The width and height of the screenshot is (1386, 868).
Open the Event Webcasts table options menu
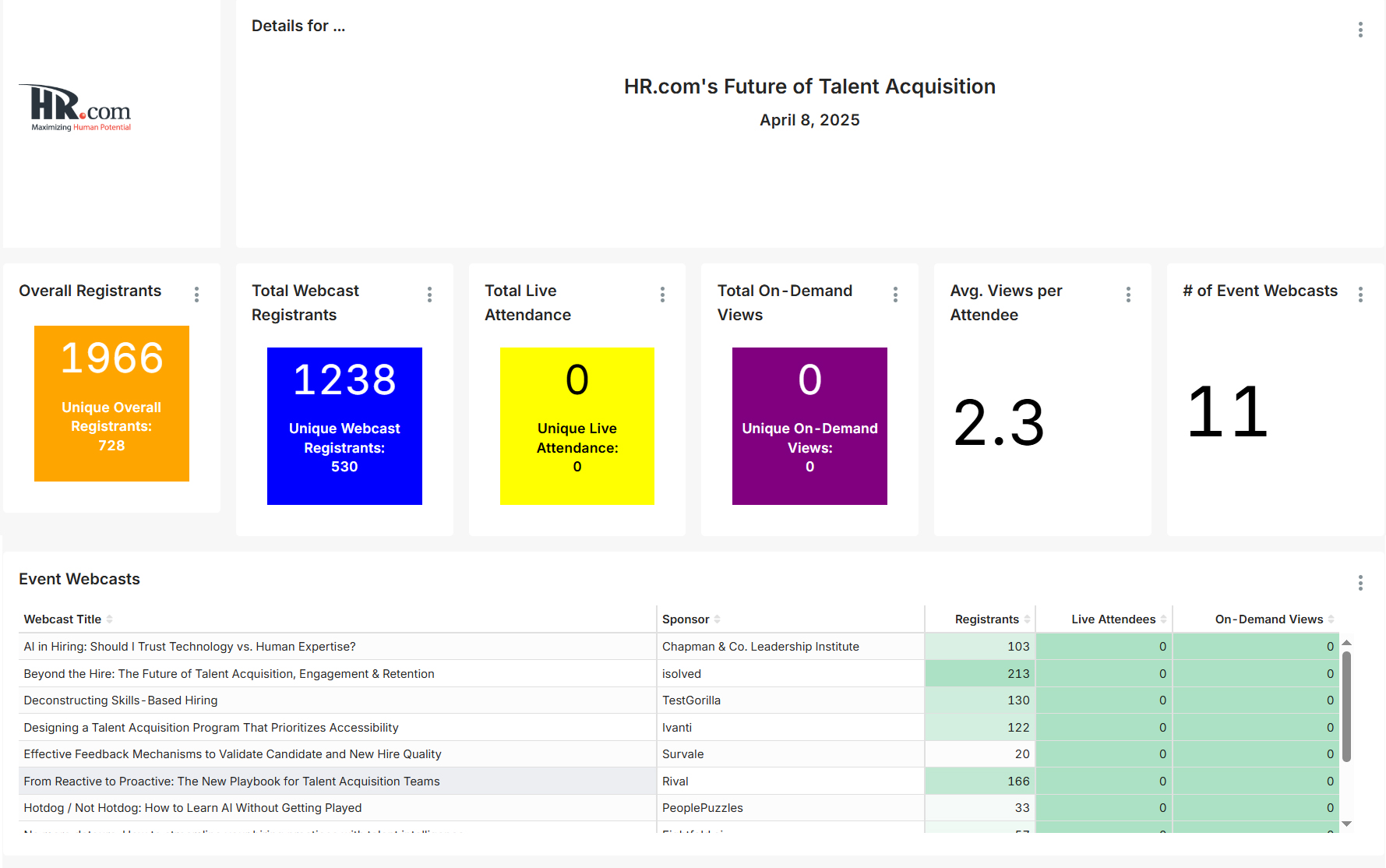click(1360, 583)
